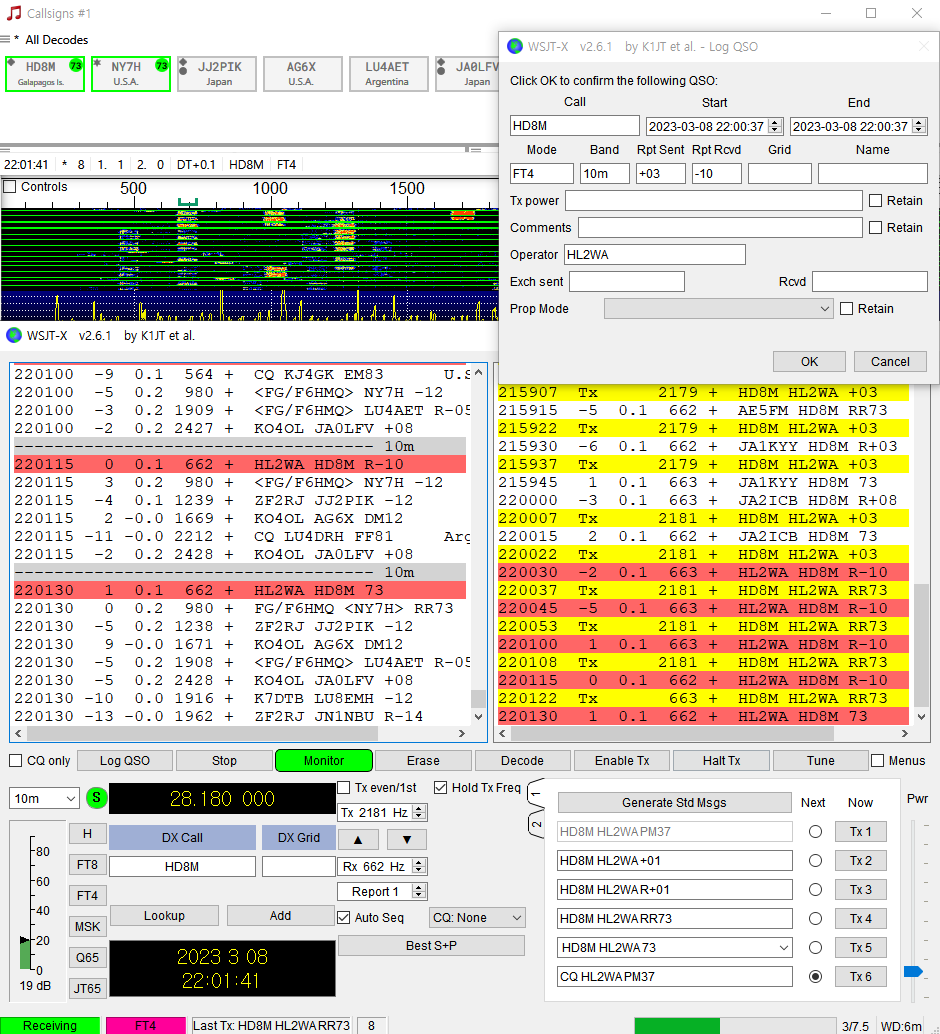
Task: Select the NY7H U.S.A. callsign tile
Action: (131, 74)
